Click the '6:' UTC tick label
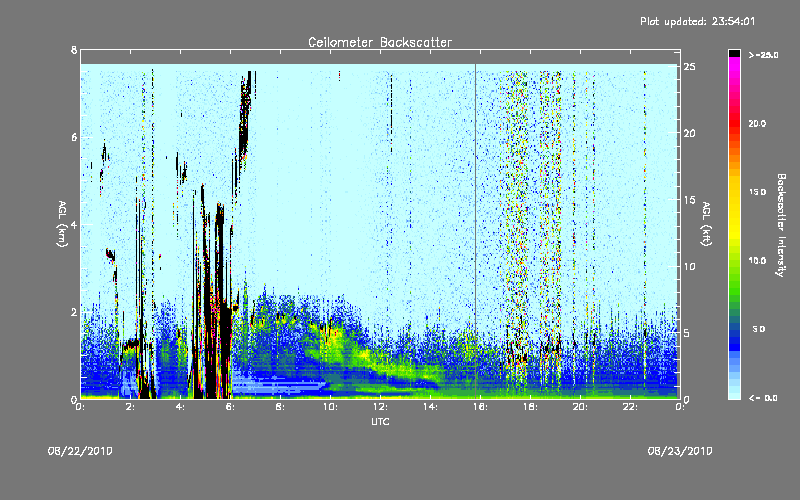 [x=231, y=407]
